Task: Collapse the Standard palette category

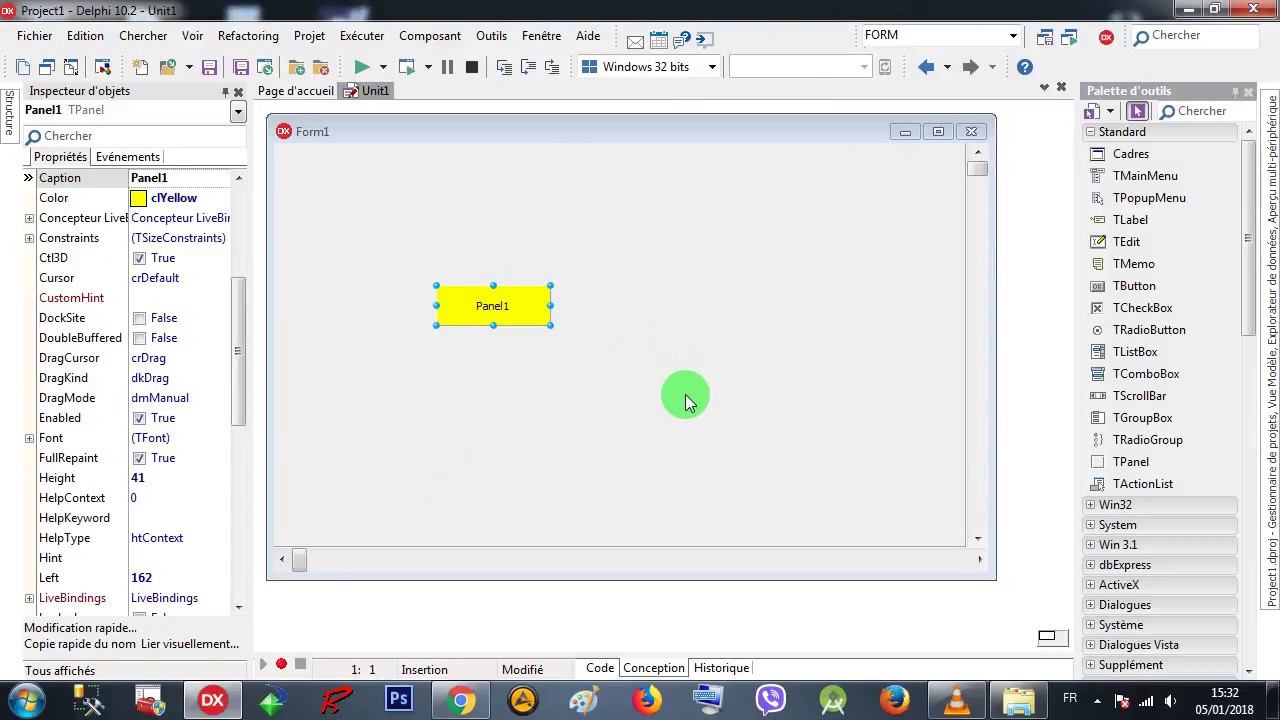Action: [1090, 132]
